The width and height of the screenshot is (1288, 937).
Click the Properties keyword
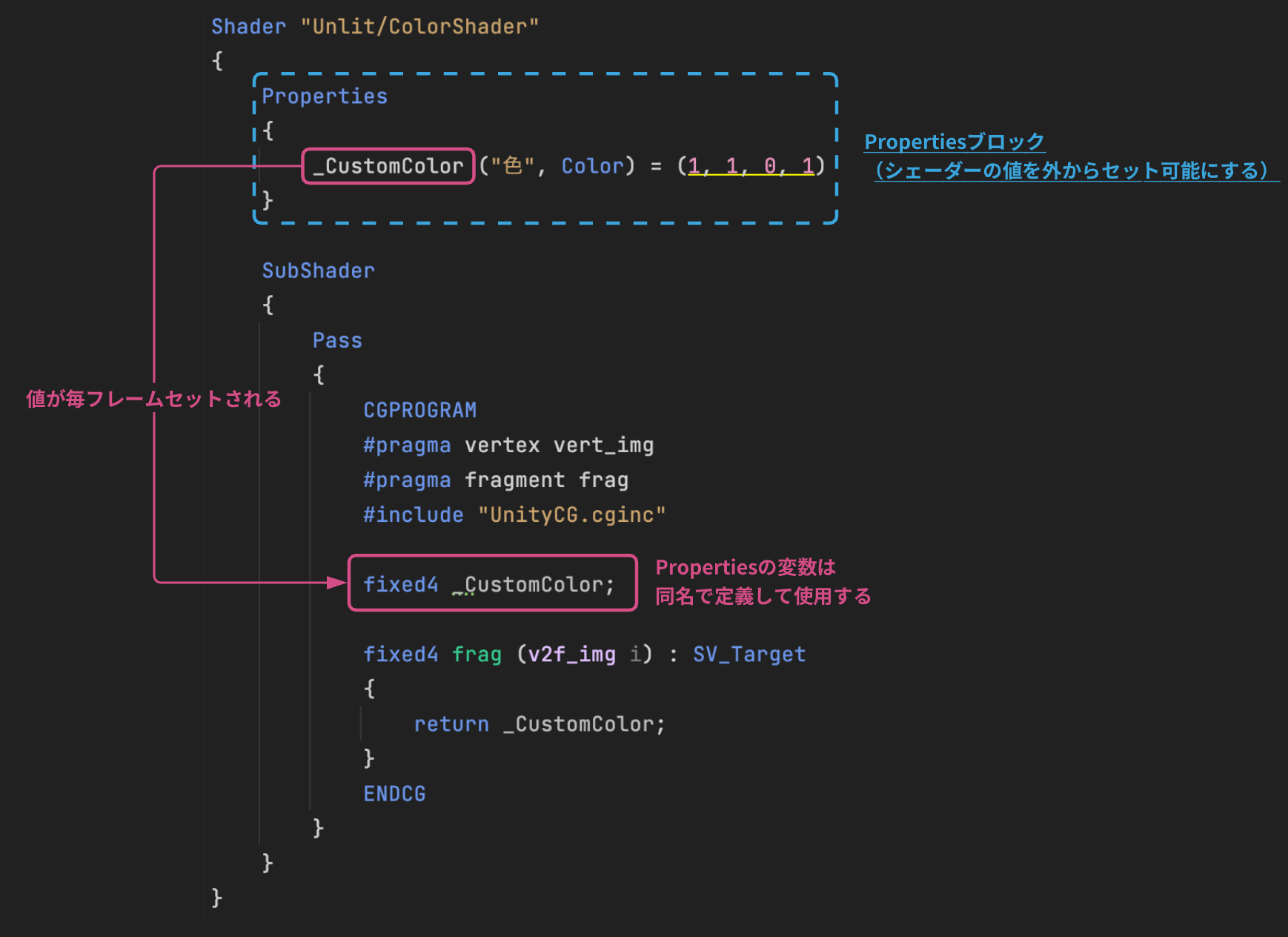[x=325, y=96]
